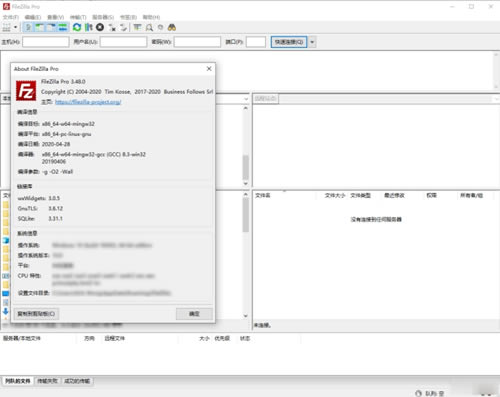The image size is (500, 397).
Task: Open the 编辑(E) menu
Action: [33, 17]
